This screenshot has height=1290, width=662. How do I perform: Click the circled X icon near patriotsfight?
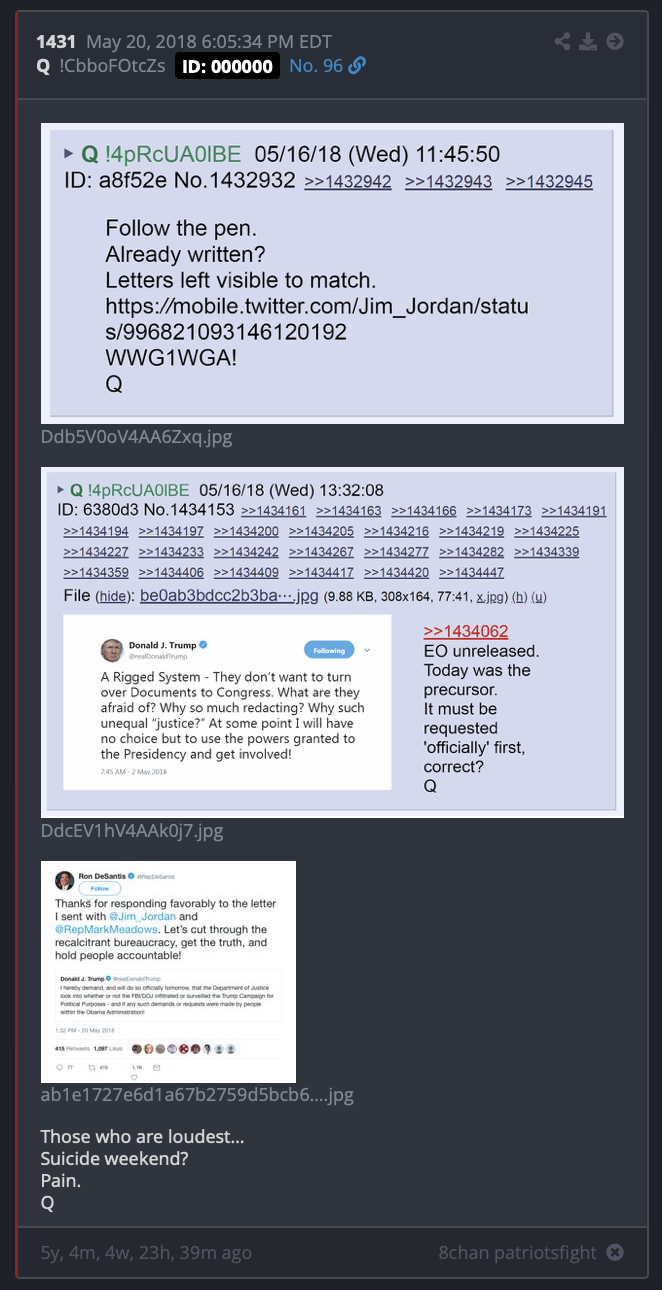point(615,1252)
